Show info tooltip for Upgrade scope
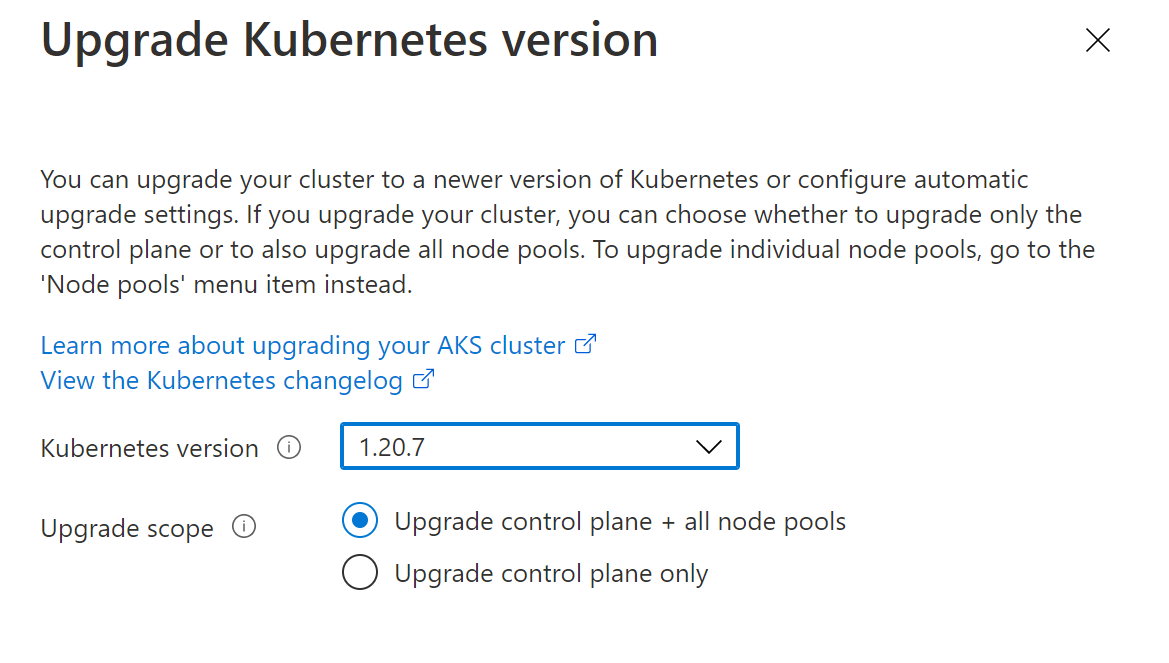 (244, 527)
